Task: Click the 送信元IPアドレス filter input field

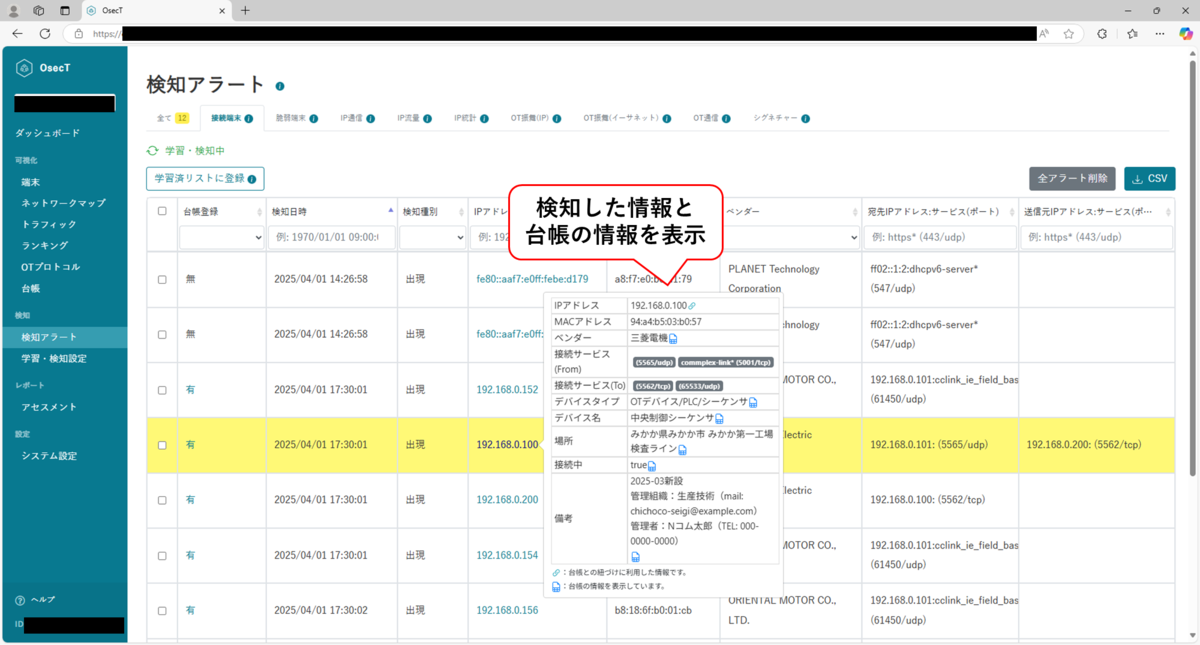Action: [1096, 237]
